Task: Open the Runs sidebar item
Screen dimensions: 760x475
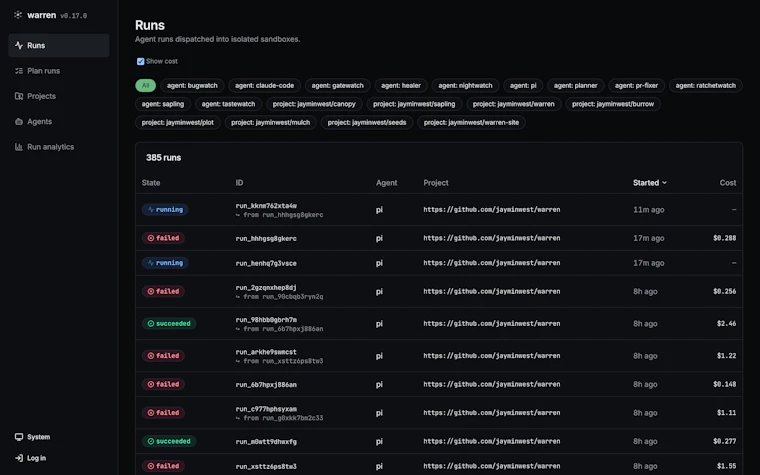Action: pyautogui.click(x=59, y=46)
